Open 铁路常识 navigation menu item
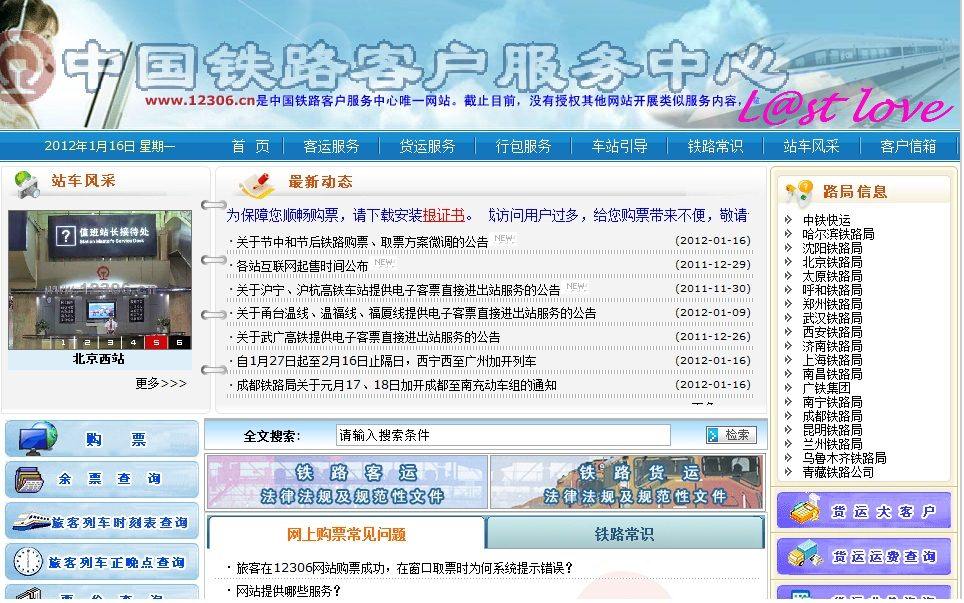 pos(715,146)
